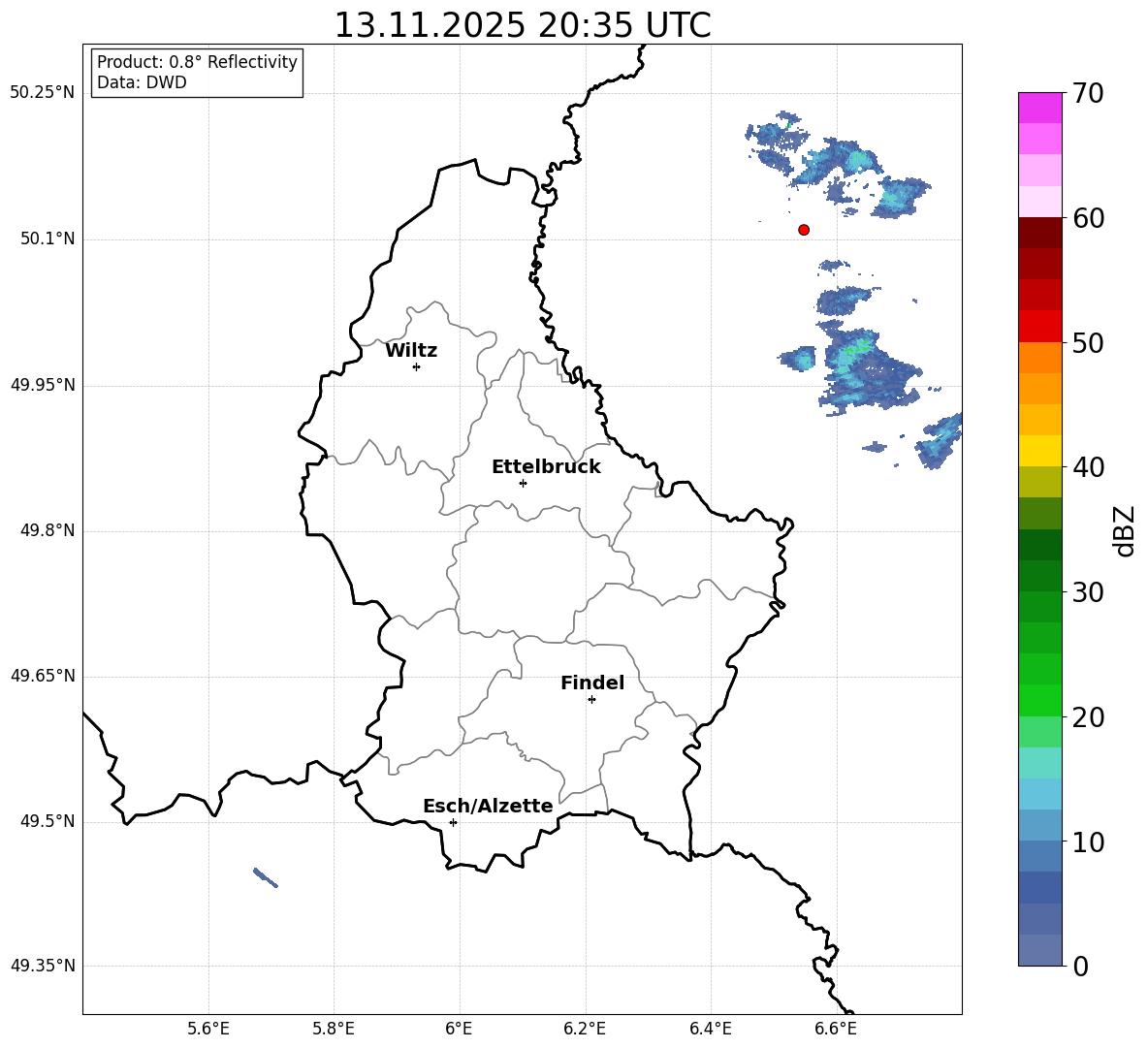Click the 5.6°E longitude label

[x=208, y=1029]
